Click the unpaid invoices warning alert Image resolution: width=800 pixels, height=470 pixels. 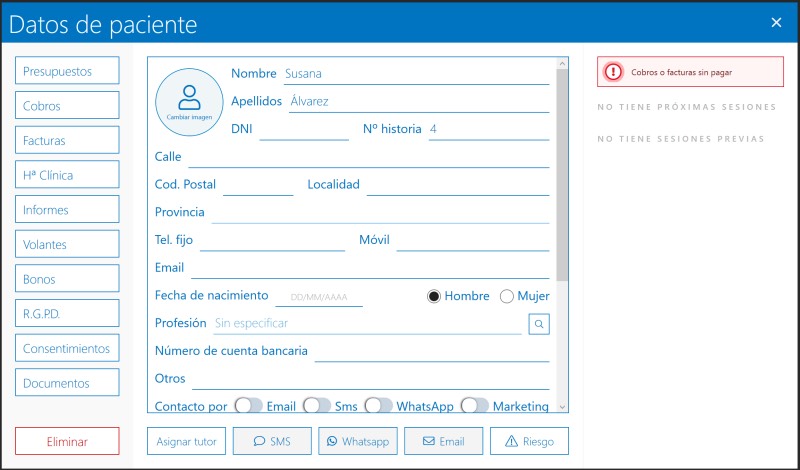[x=690, y=72]
